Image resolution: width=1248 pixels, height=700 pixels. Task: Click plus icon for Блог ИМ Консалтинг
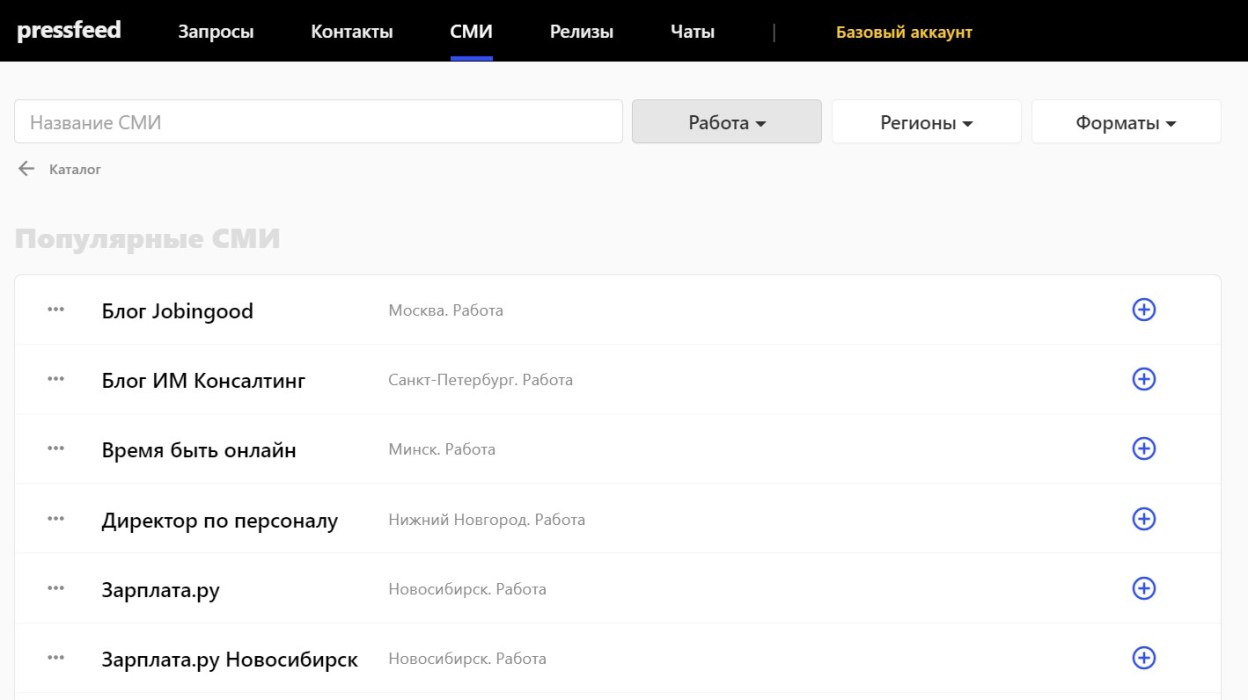[1143, 379]
